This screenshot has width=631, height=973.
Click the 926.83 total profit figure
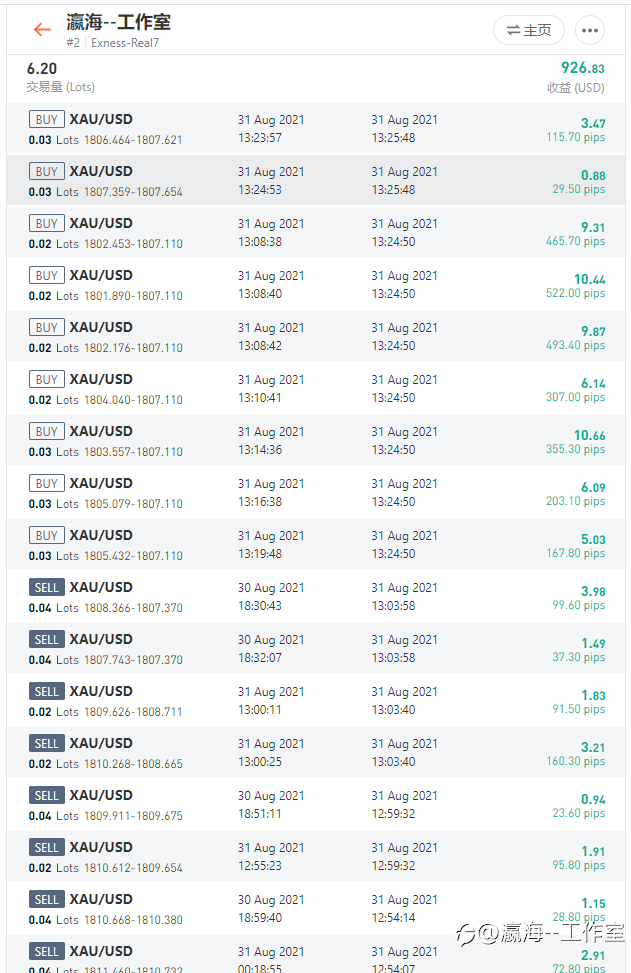coord(582,68)
